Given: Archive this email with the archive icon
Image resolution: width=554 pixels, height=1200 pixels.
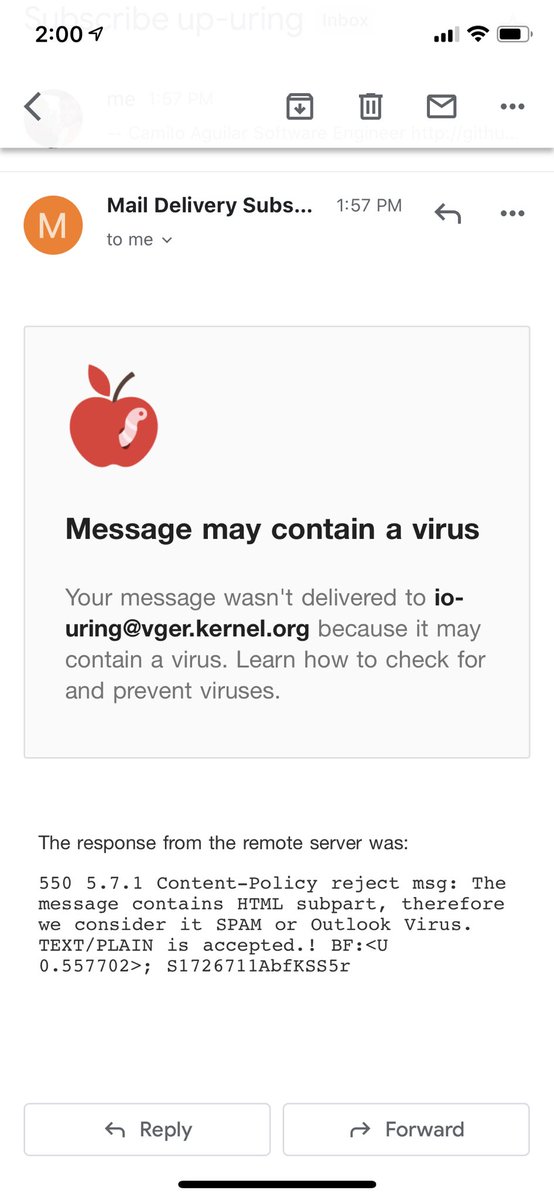Looking at the screenshot, I should coord(299,106).
